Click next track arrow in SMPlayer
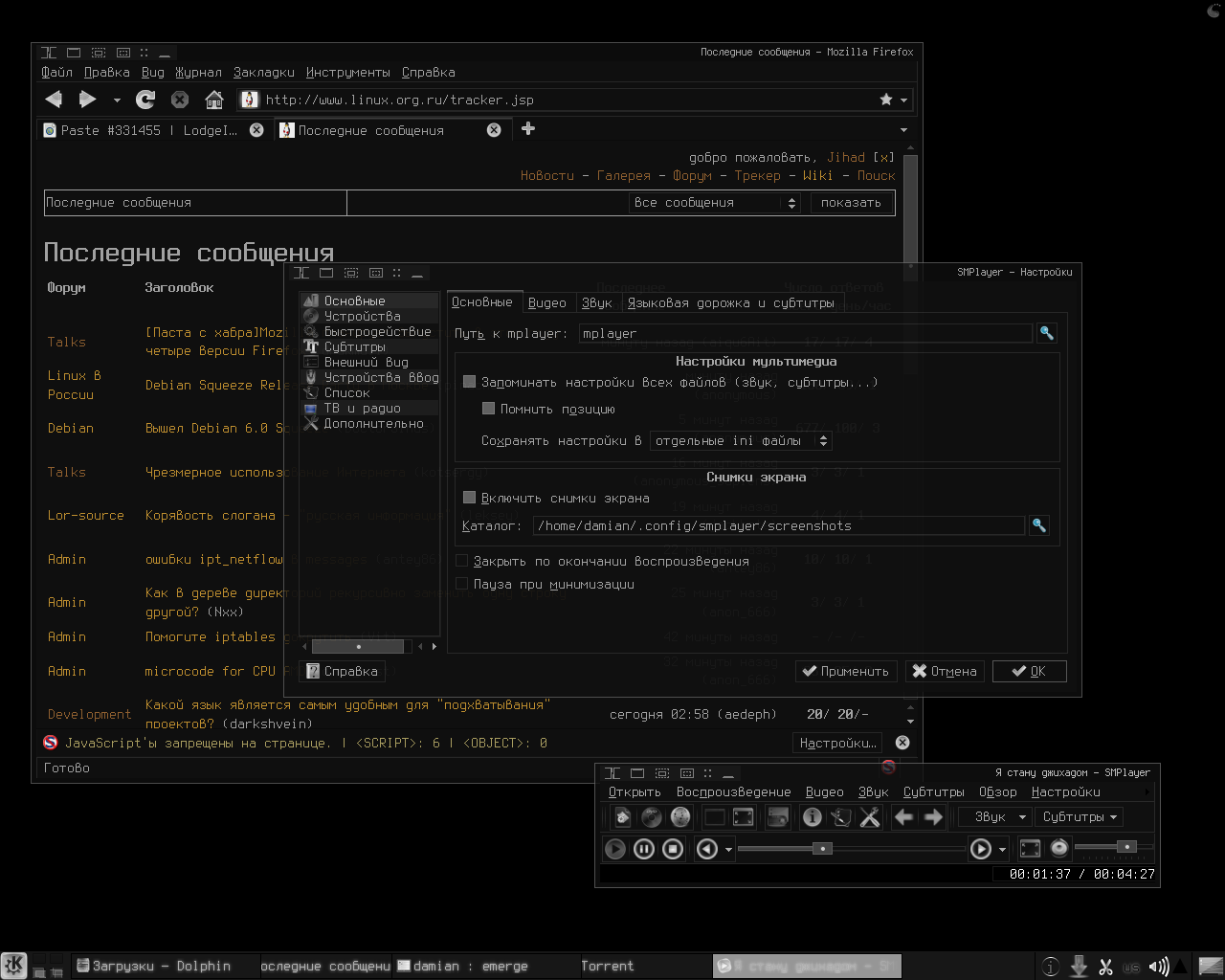1225x980 pixels. [933, 816]
